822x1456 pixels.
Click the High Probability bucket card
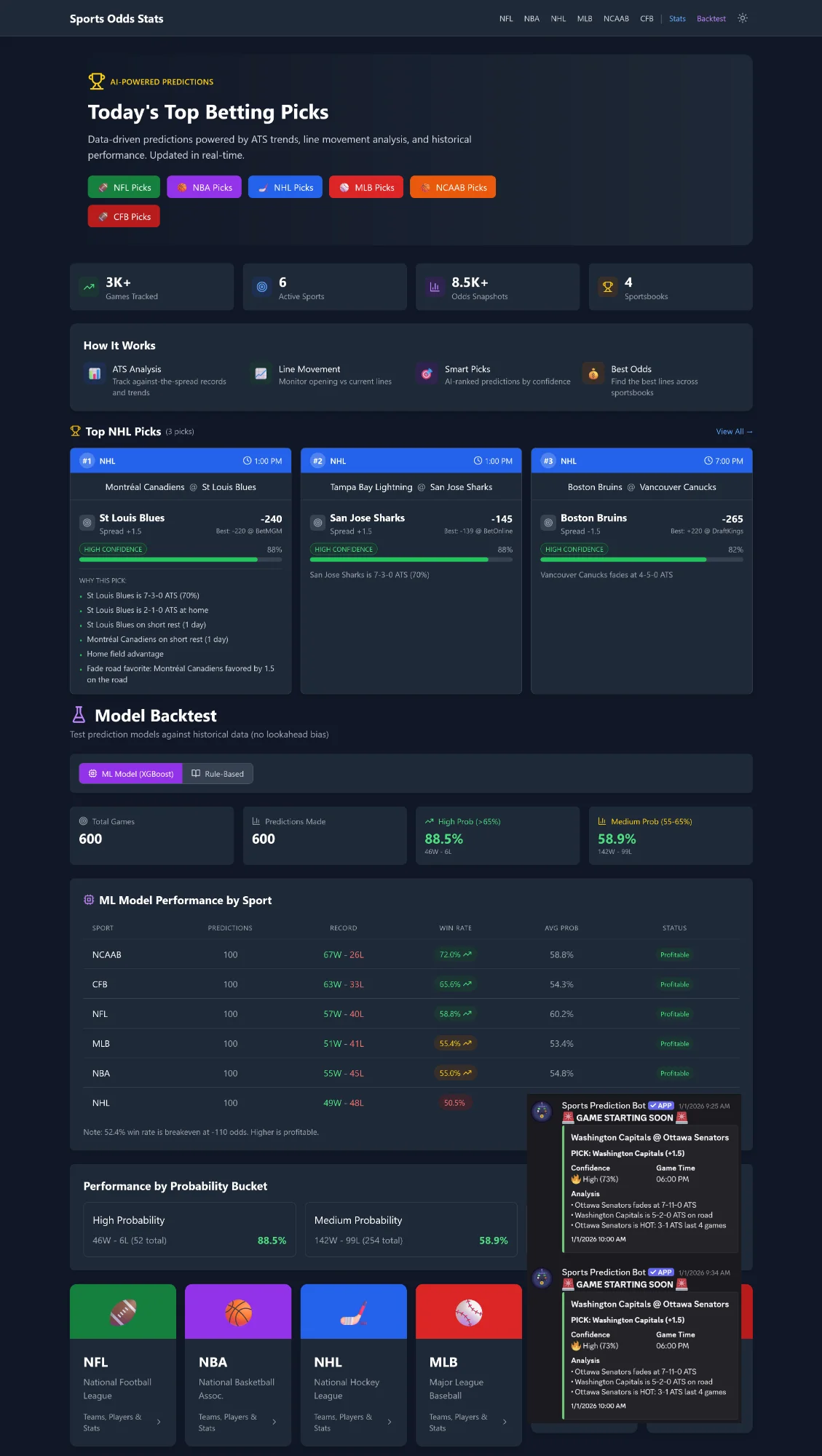coord(189,1230)
